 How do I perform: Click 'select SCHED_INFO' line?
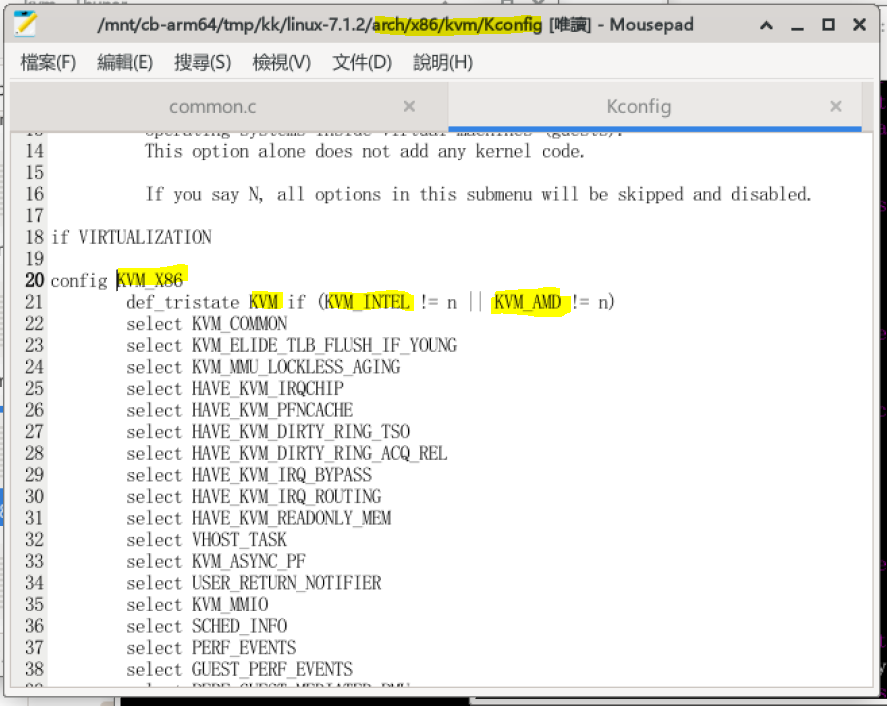click(206, 626)
